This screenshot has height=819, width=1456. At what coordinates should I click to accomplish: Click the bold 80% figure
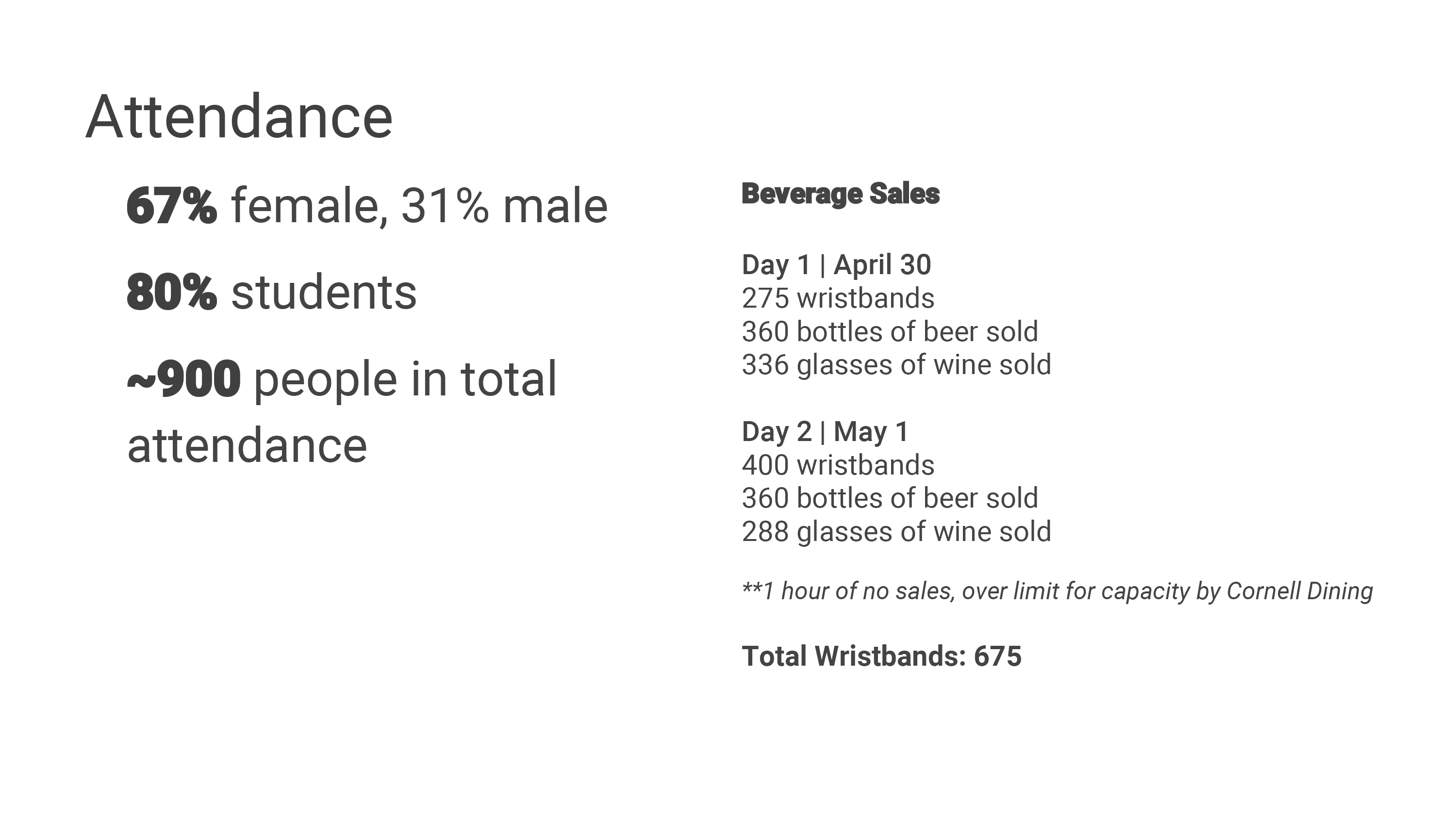(x=171, y=292)
